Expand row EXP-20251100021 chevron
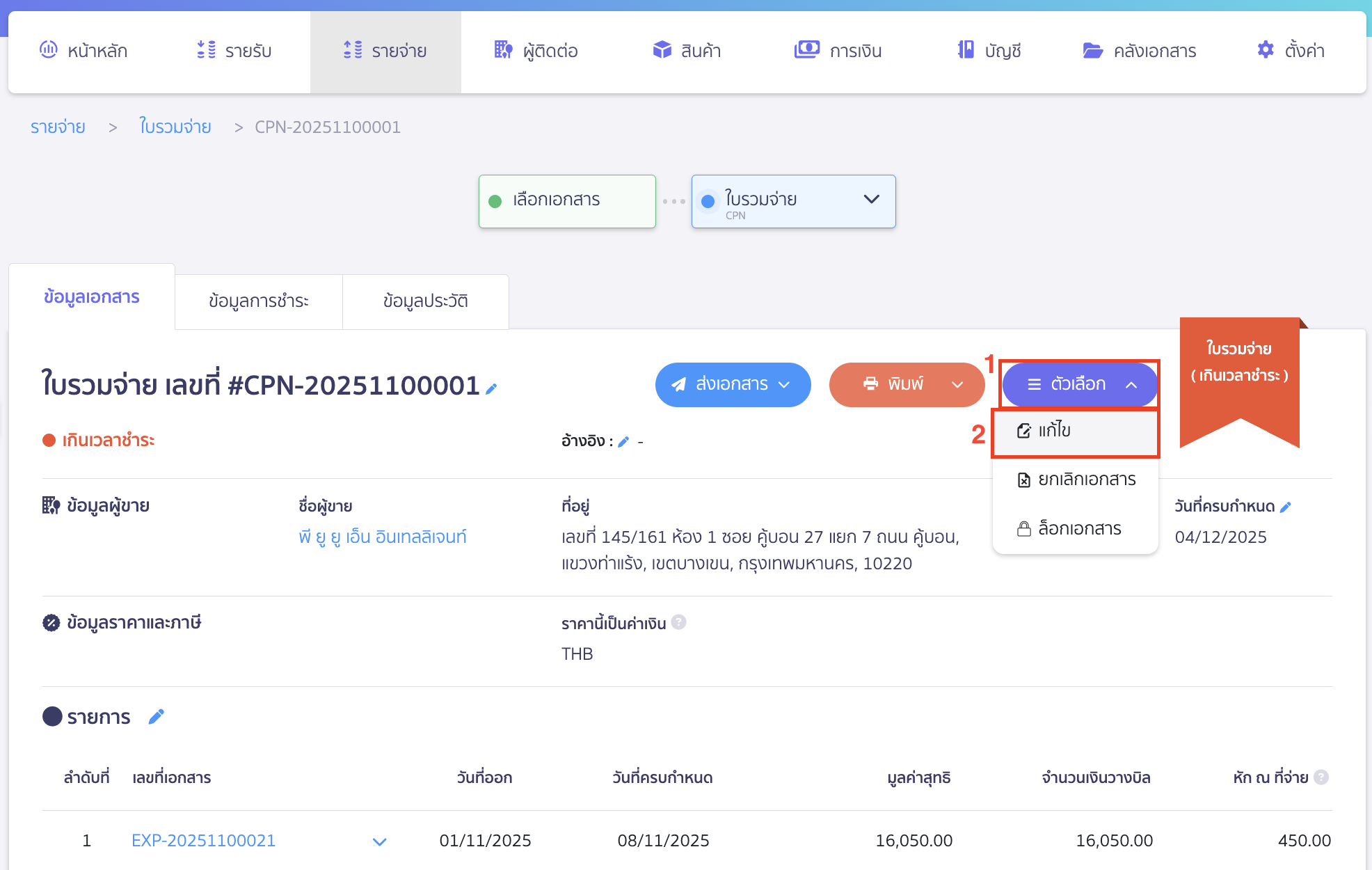The height and width of the screenshot is (870, 1372). pyautogui.click(x=379, y=841)
